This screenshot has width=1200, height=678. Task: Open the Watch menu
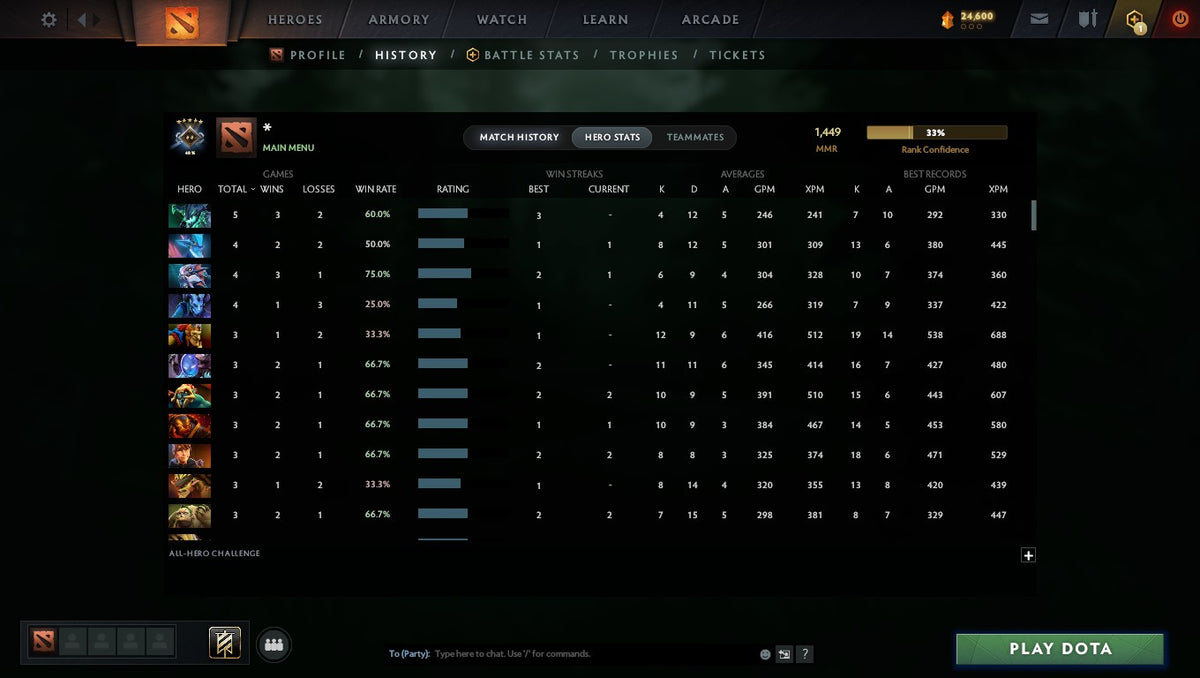coord(502,19)
